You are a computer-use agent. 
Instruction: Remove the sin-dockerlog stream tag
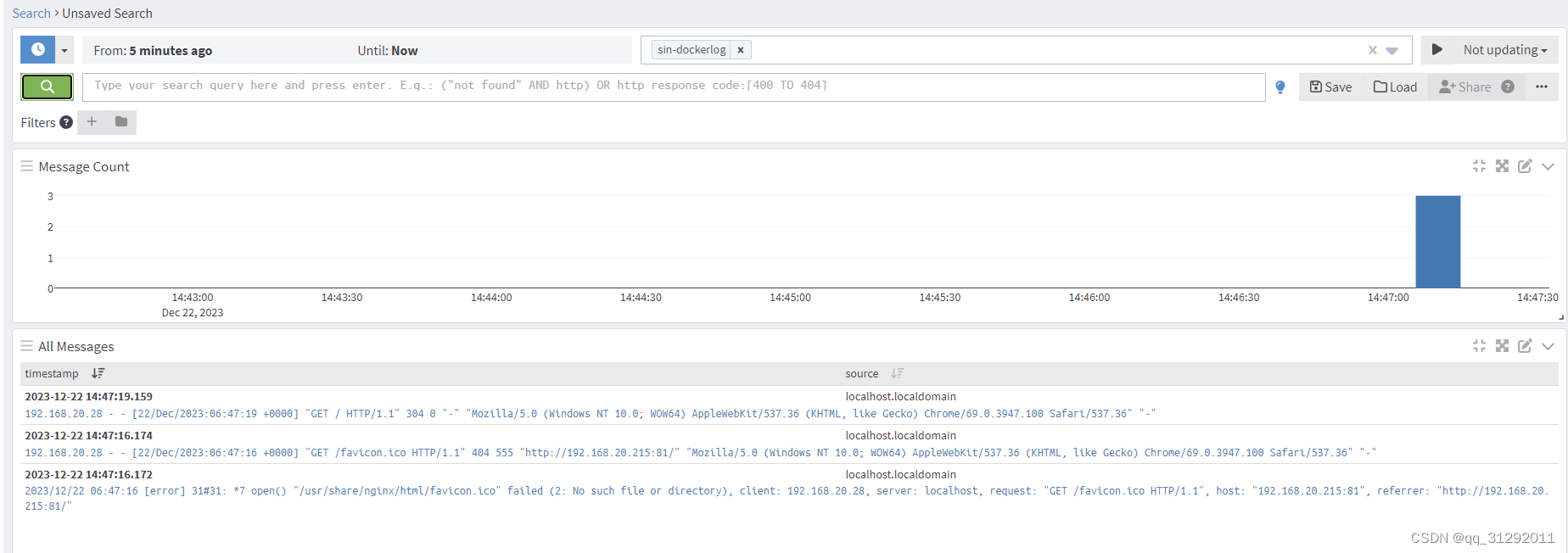pos(741,50)
